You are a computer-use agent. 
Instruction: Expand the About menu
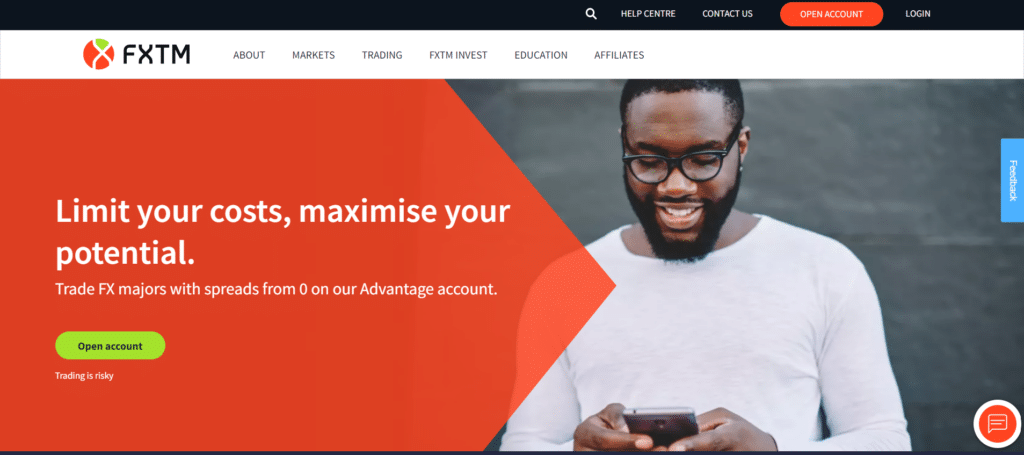click(249, 55)
